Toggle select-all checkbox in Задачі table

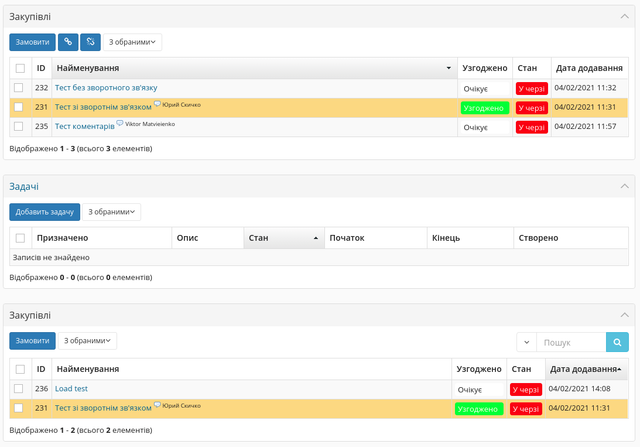(x=20, y=238)
